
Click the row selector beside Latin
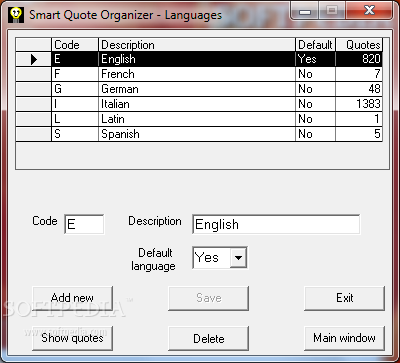point(34,119)
